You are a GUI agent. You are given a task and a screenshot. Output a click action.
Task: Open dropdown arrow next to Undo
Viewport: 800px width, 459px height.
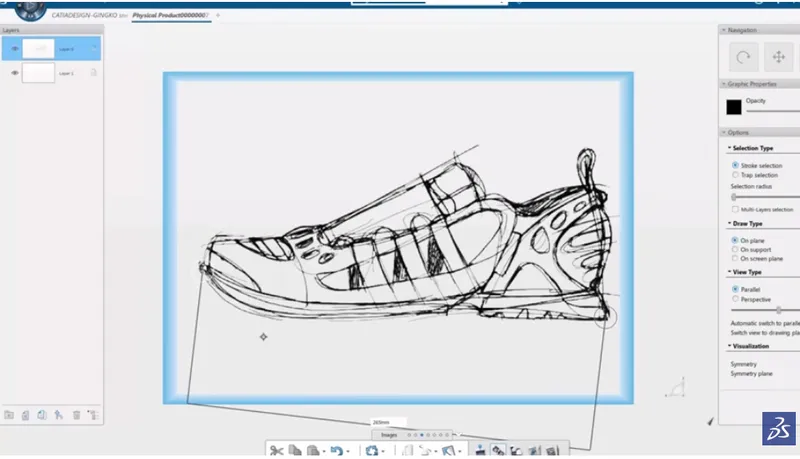click(348, 452)
